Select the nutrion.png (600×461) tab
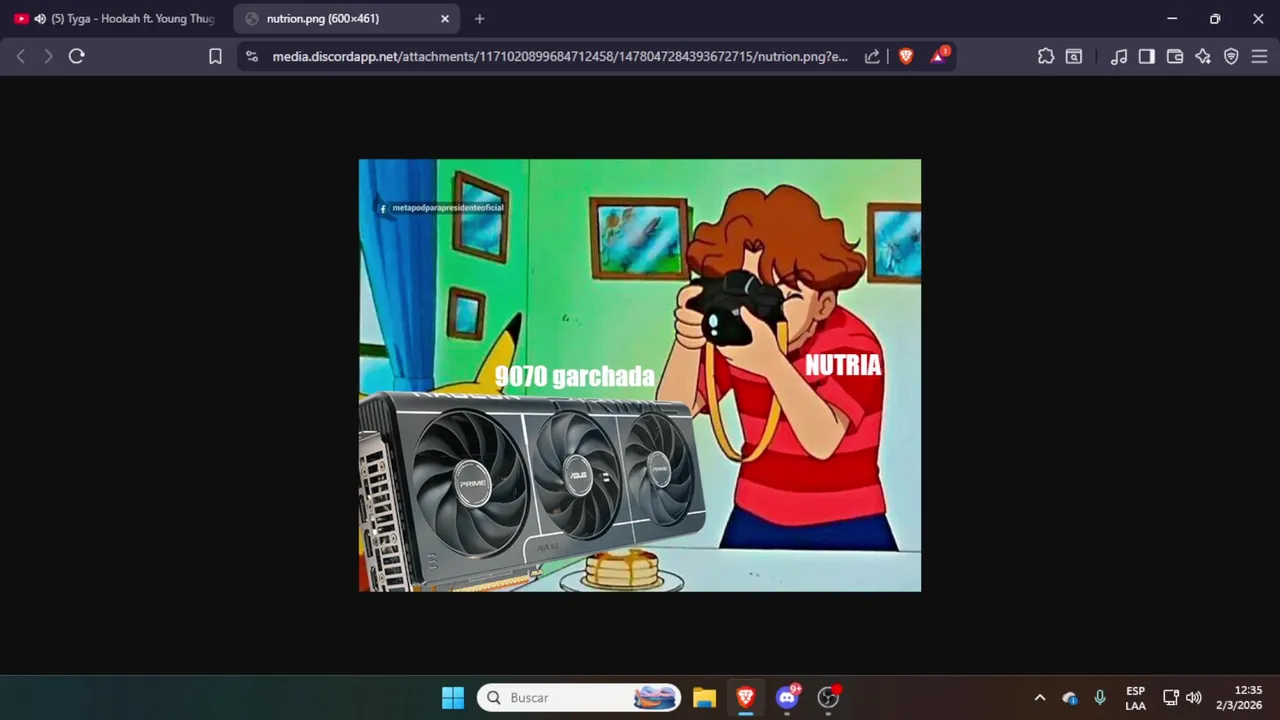 coord(347,19)
